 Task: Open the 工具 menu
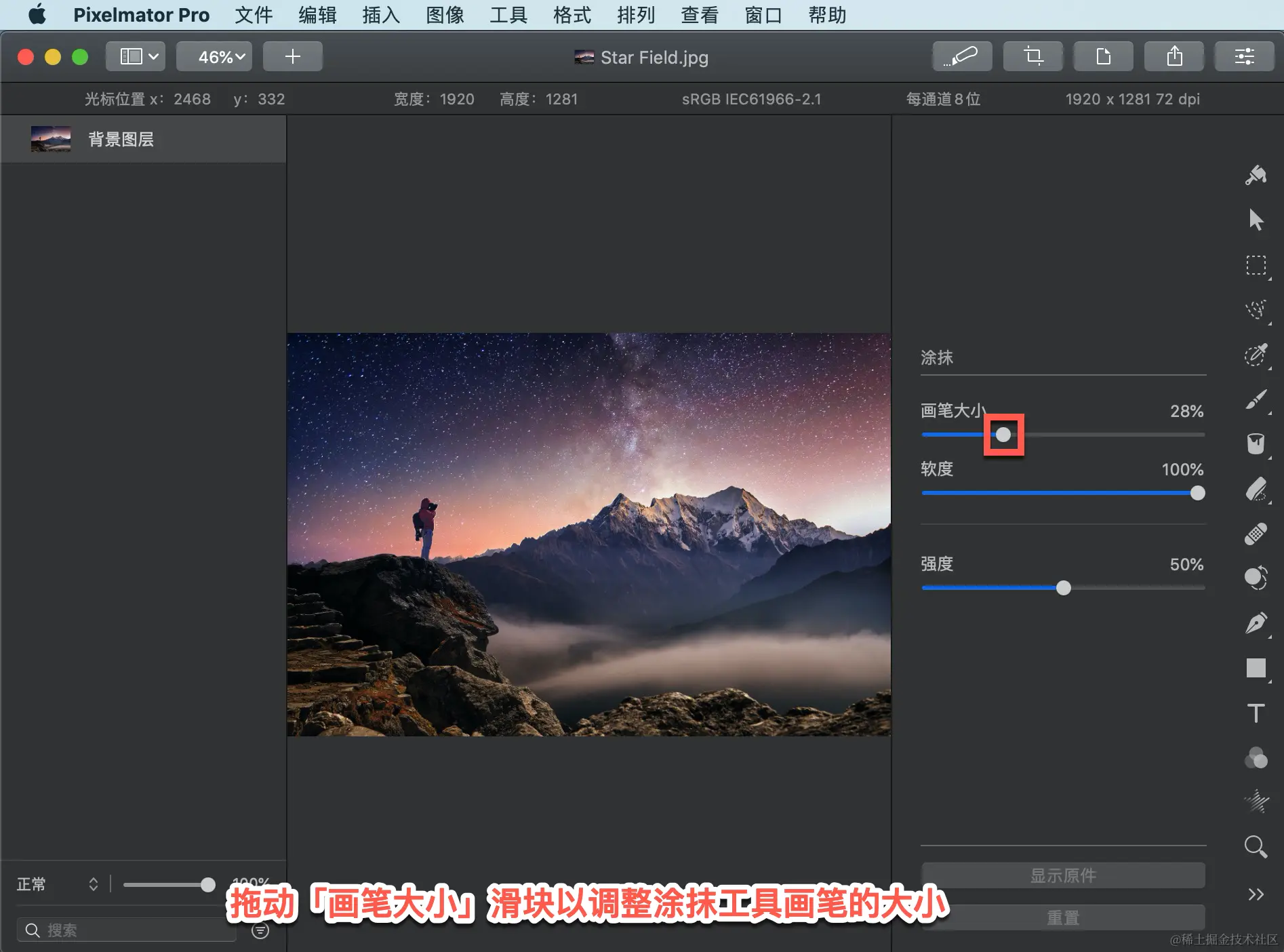point(508,15)
